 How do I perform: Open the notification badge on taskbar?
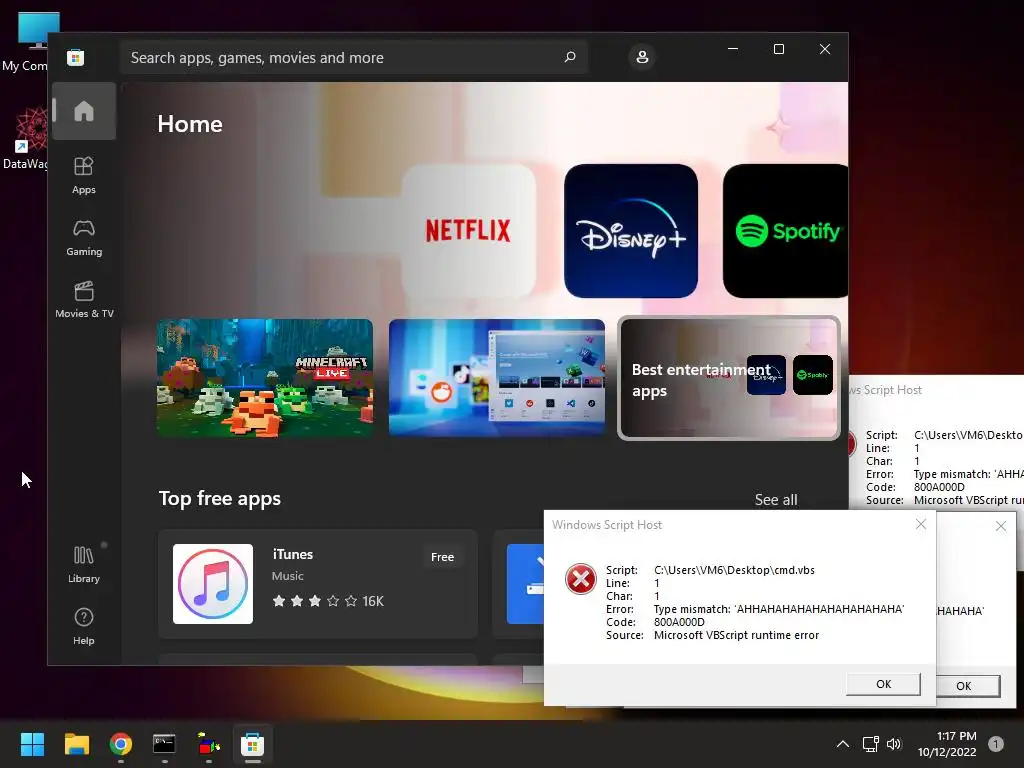[995, 744]
